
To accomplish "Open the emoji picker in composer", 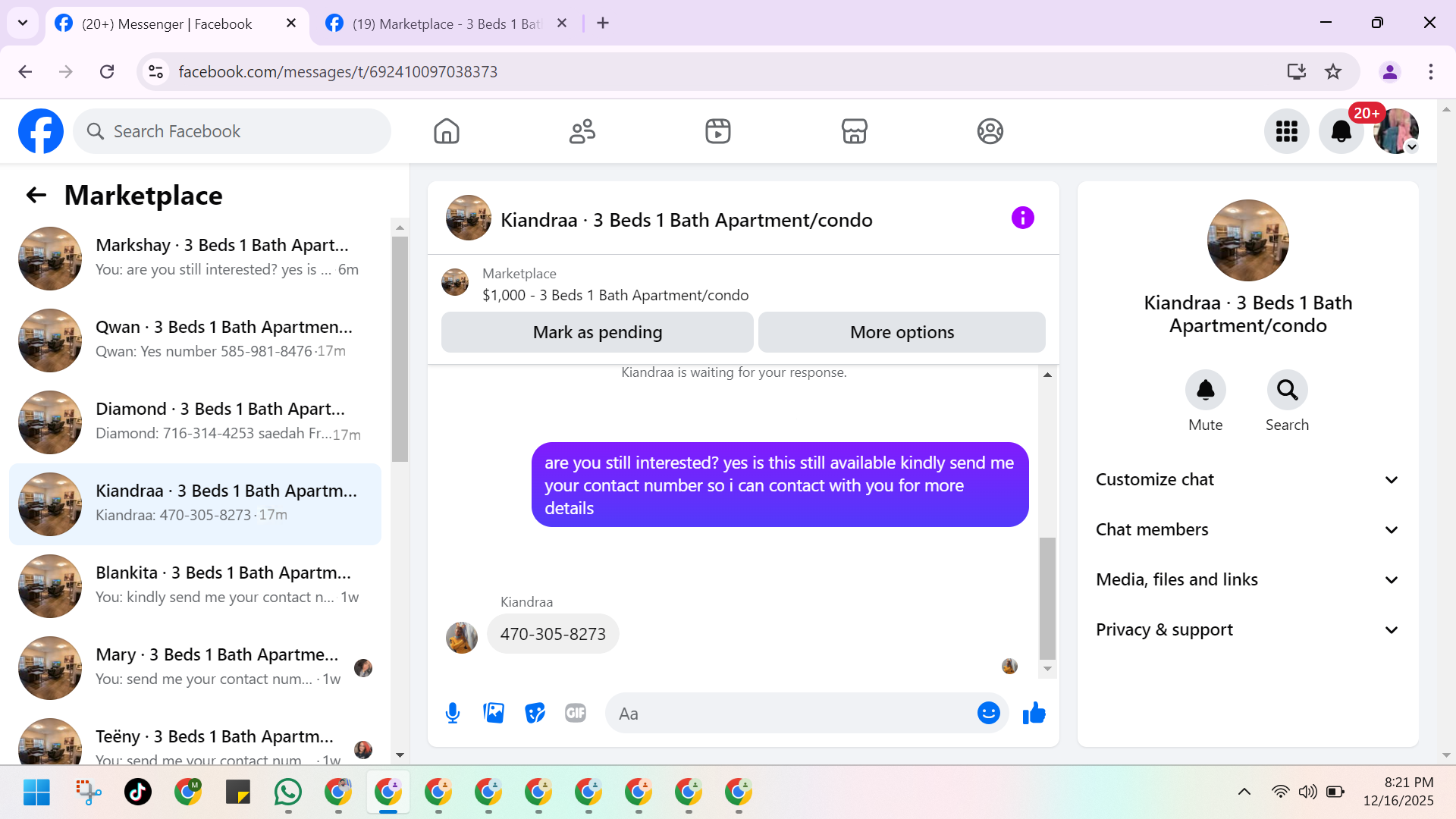I will (x=989, y=714).
